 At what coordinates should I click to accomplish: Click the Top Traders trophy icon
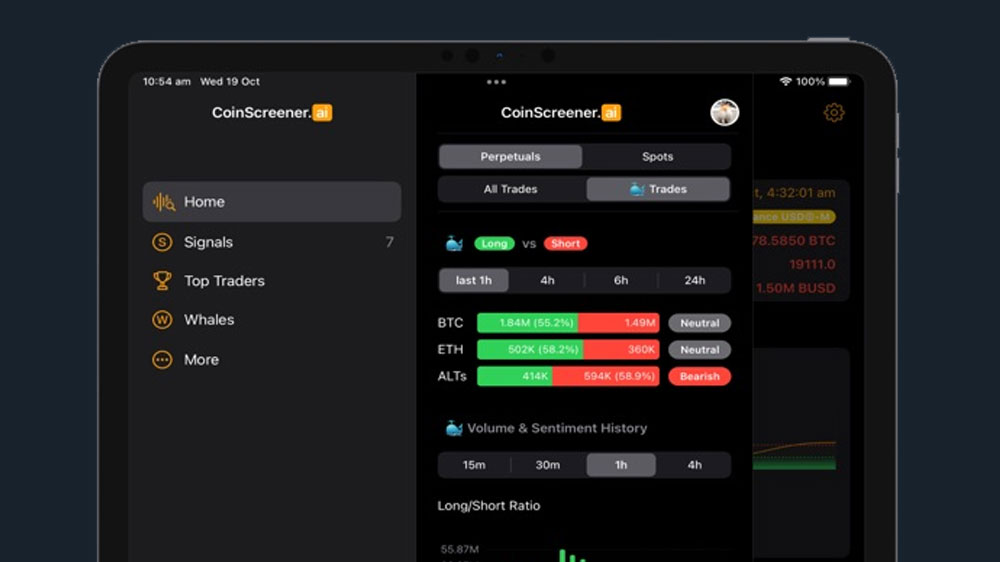(162, 281)
